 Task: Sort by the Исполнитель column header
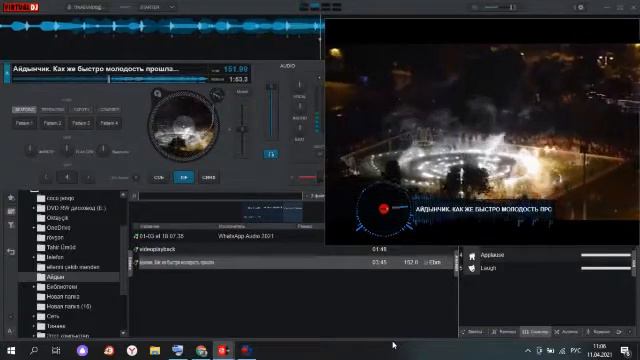pos(231,226)
